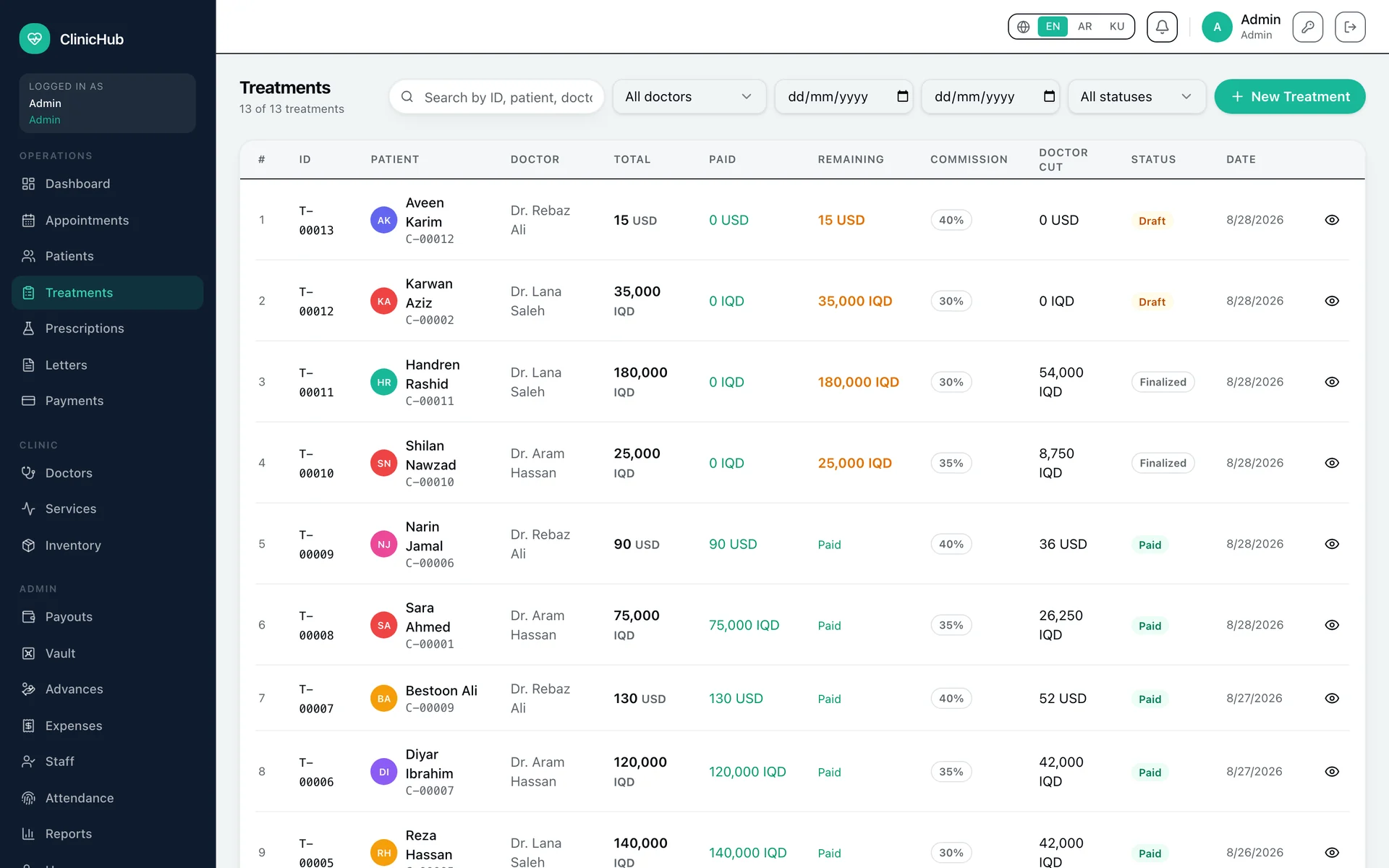Screen dimensions: 1389x868
Task: View treatment T-00009 eye icon
Action: pyautogui.click(x=1332, y=544)
